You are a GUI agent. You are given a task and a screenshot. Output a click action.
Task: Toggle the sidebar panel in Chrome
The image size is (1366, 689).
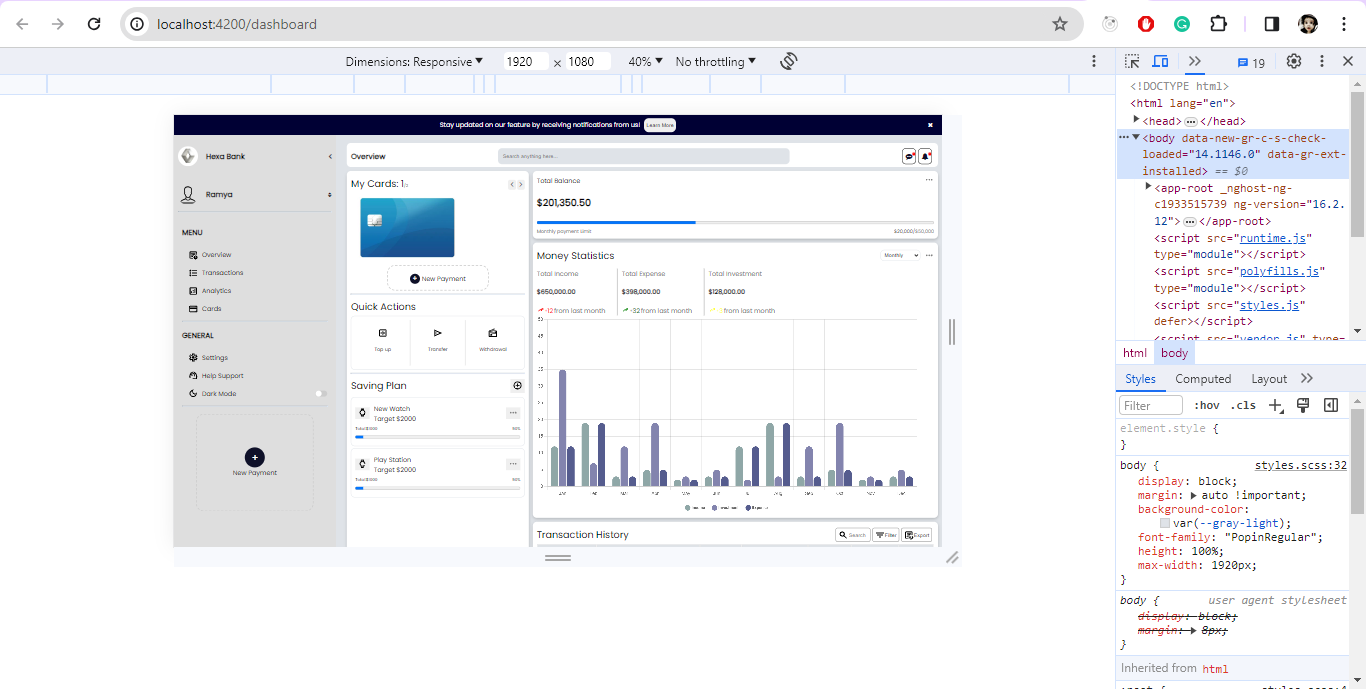1272,24
